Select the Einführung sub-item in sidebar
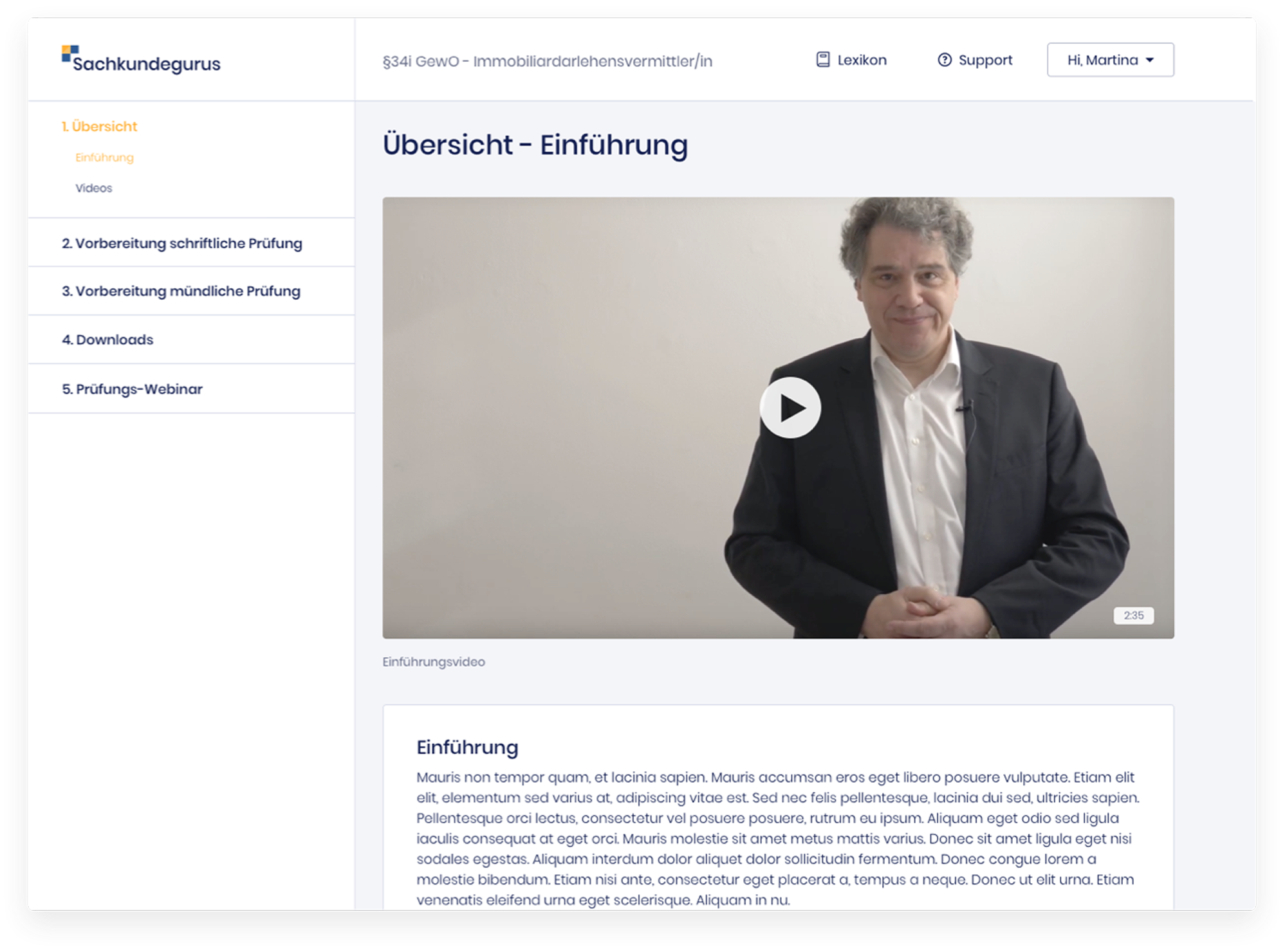This screenshot has height=952, width=1285. coord(104,158)
